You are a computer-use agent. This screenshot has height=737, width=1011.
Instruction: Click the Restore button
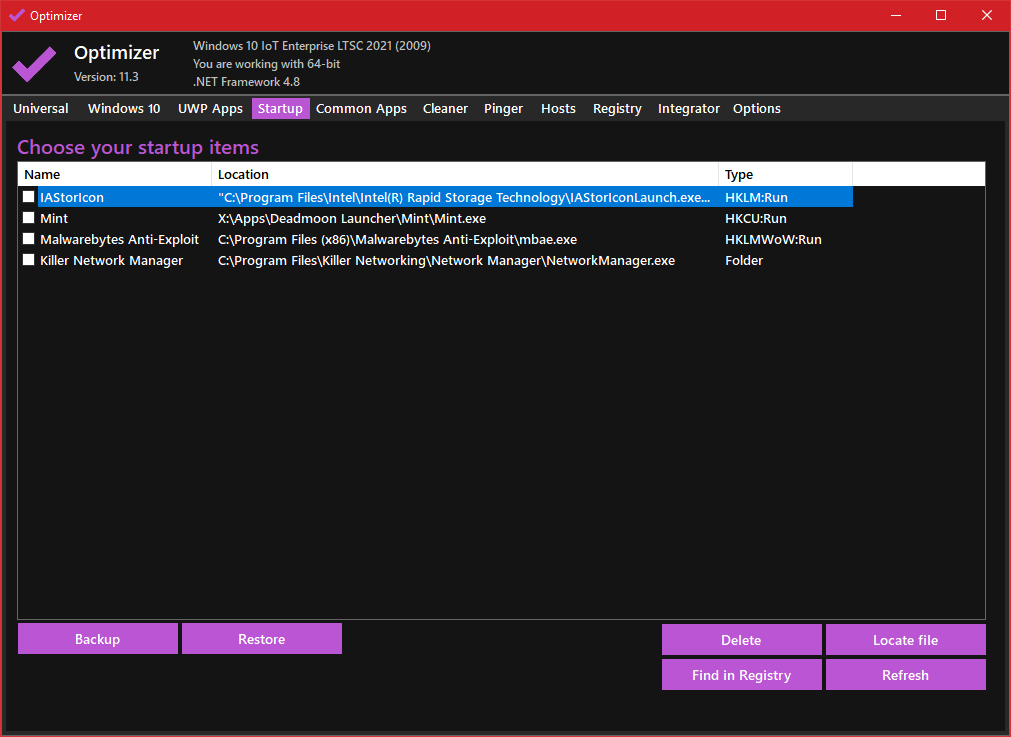pos(262,639)
